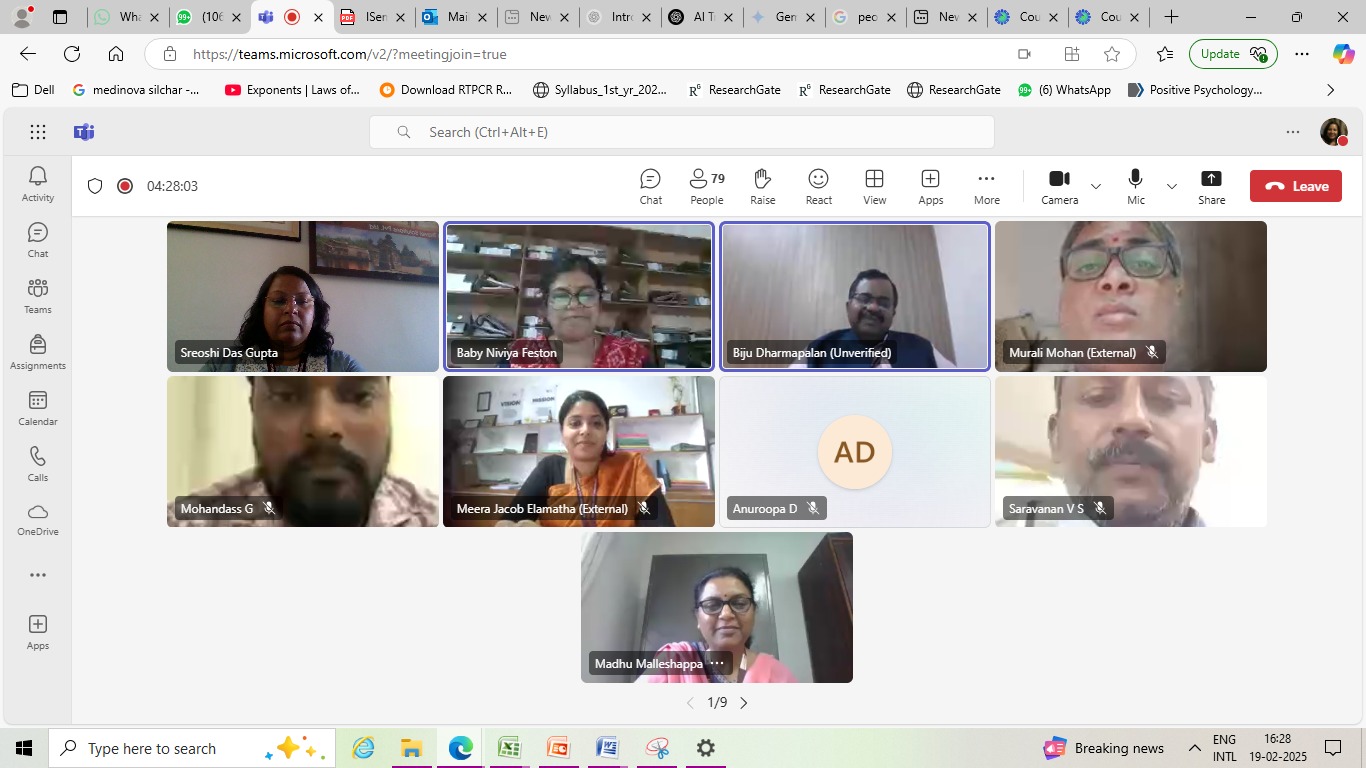Open the meeting Chat panel
The height and width of the screenshot is (768, 1366).
(x=651, y=186)
